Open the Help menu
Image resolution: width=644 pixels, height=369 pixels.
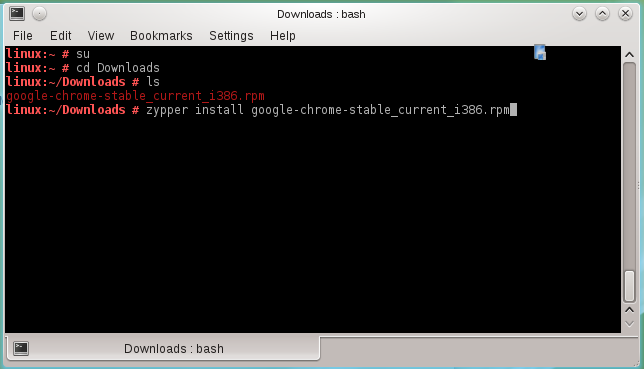click(283, 36)
